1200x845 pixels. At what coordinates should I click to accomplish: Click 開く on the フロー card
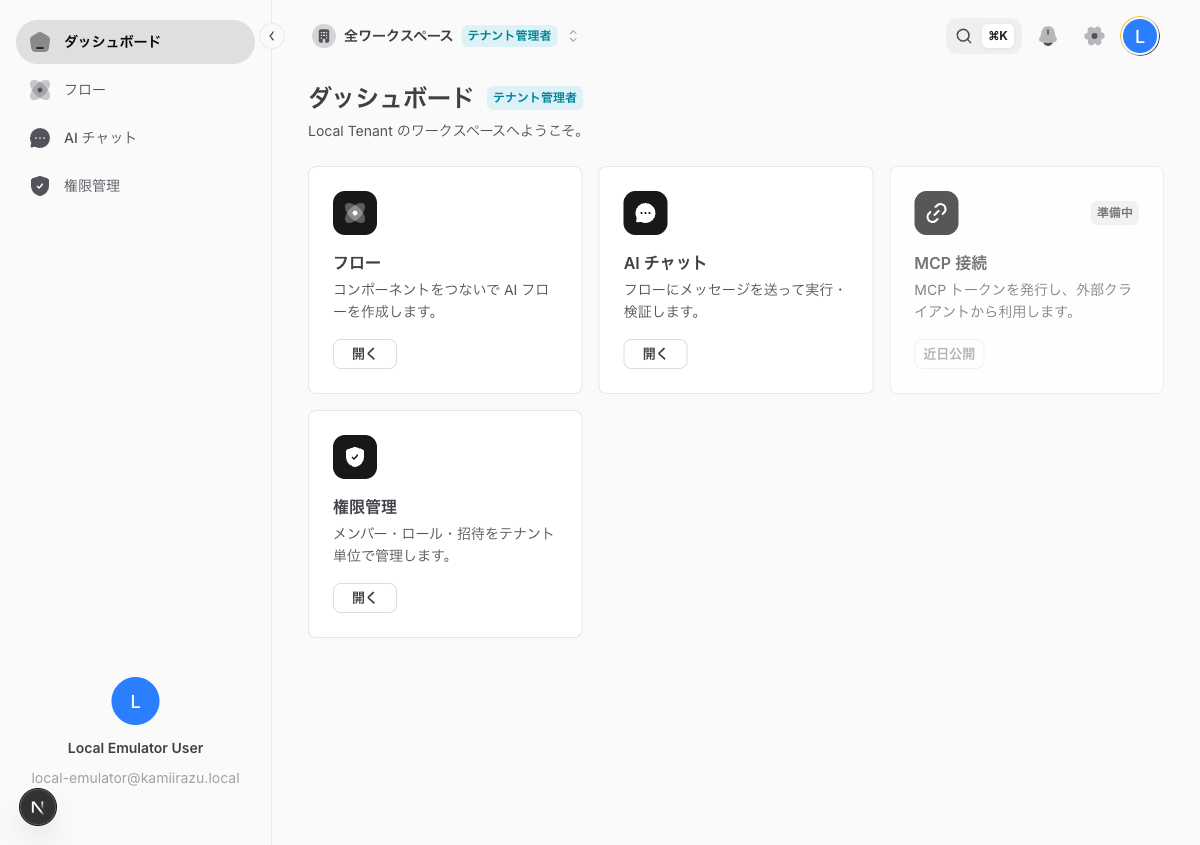[x=365, y=354]
